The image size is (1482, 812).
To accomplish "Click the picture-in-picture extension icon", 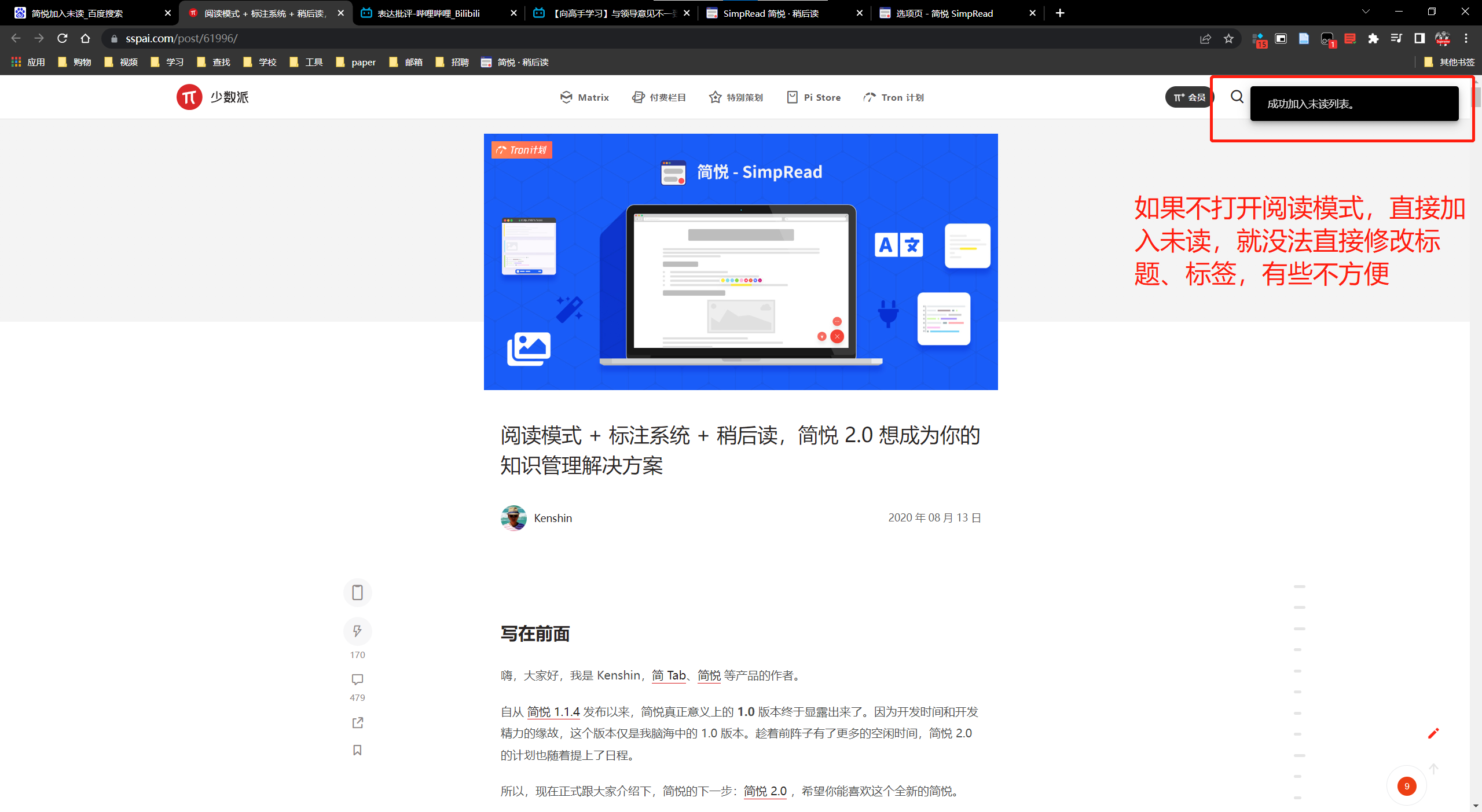I will pos(1281,38).
